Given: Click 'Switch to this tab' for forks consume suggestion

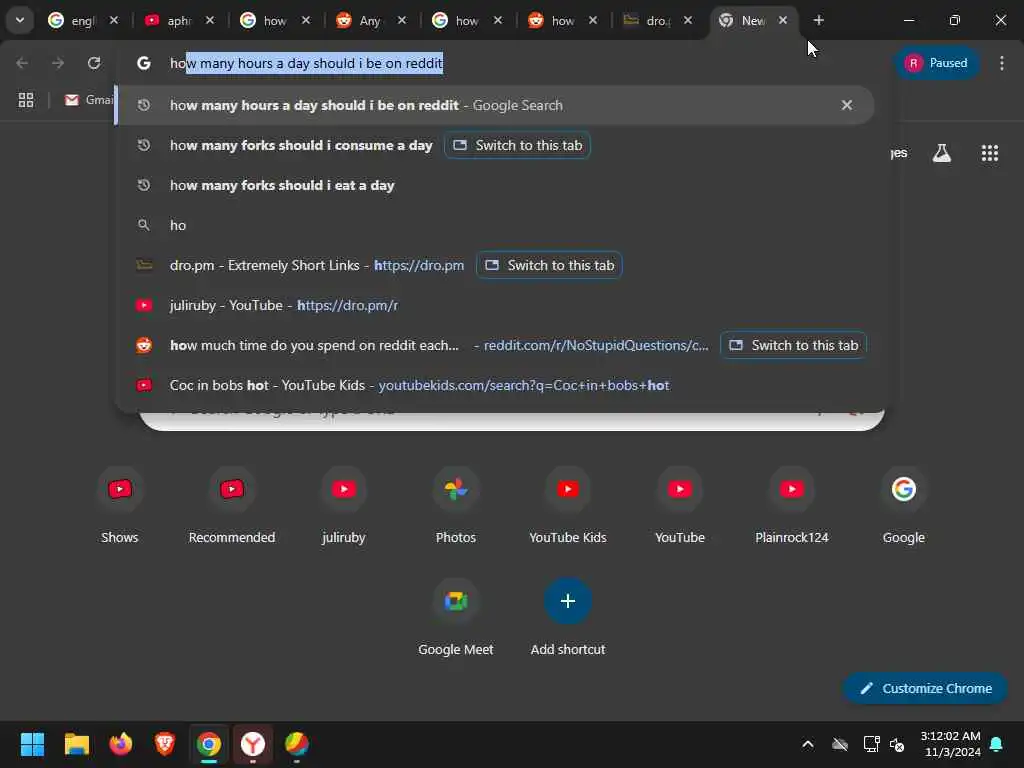Looking at the screenshot, I should [x=517, y=145].
